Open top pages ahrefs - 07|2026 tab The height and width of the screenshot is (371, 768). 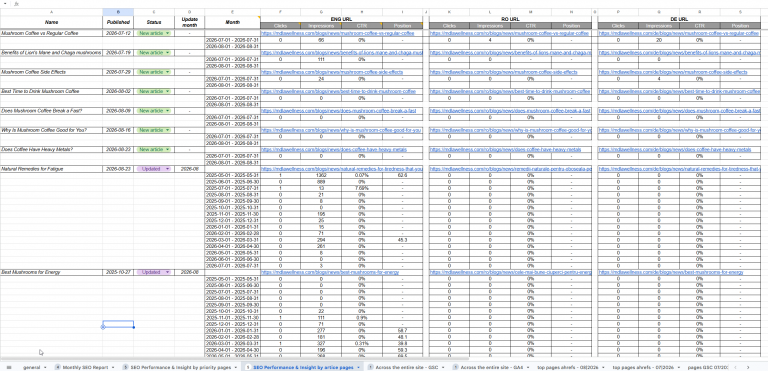(x=643, y=367)
